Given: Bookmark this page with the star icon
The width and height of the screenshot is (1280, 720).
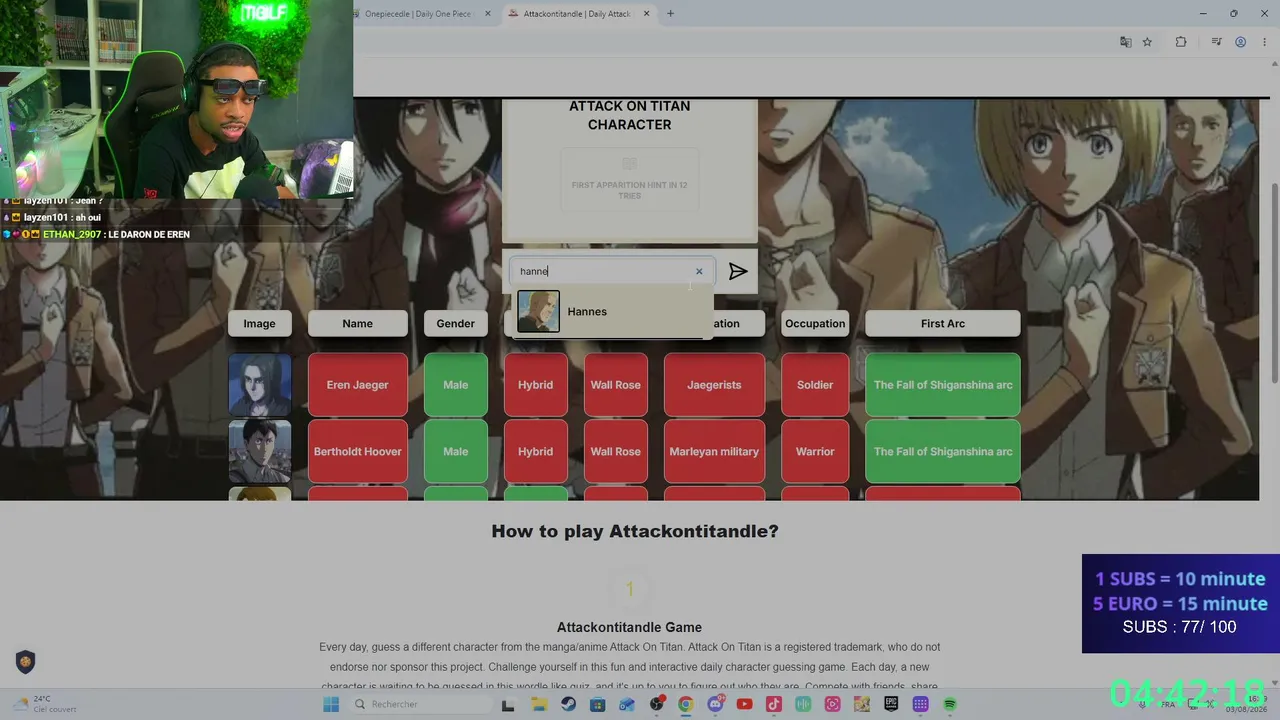Looking at the screenshot, I should [1147, 42].
